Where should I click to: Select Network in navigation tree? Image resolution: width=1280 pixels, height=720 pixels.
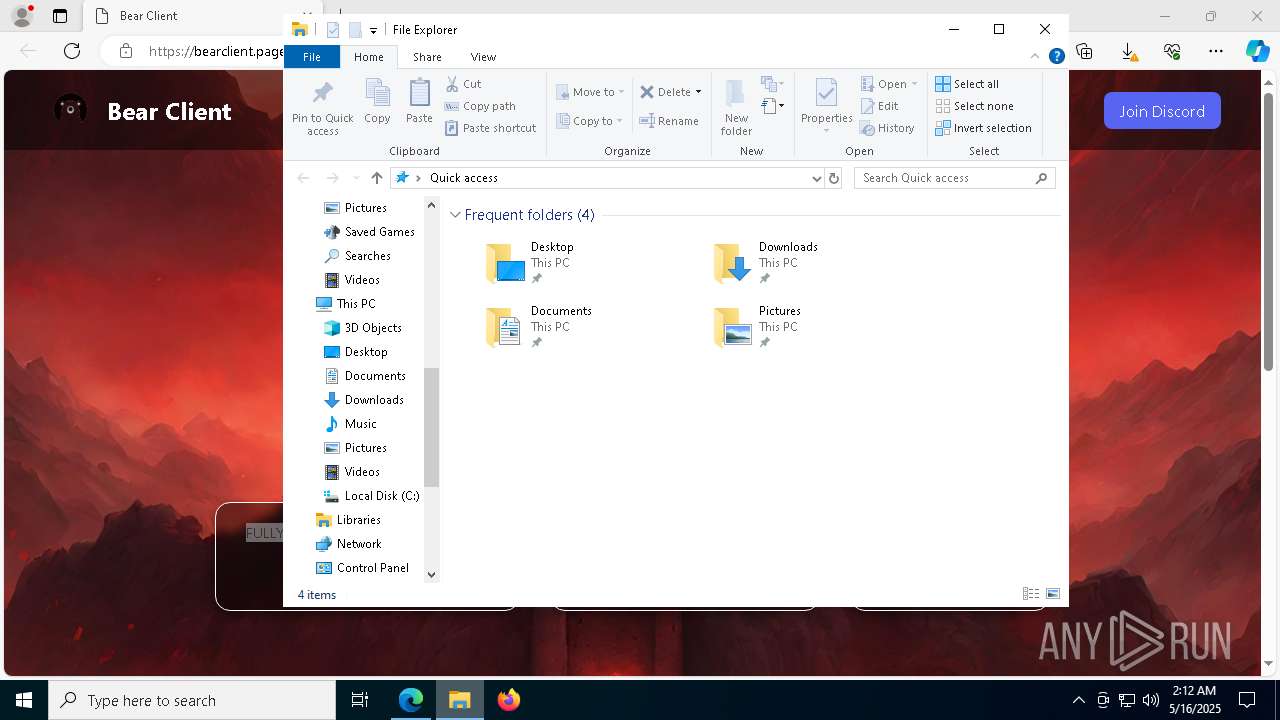point(348,544)
